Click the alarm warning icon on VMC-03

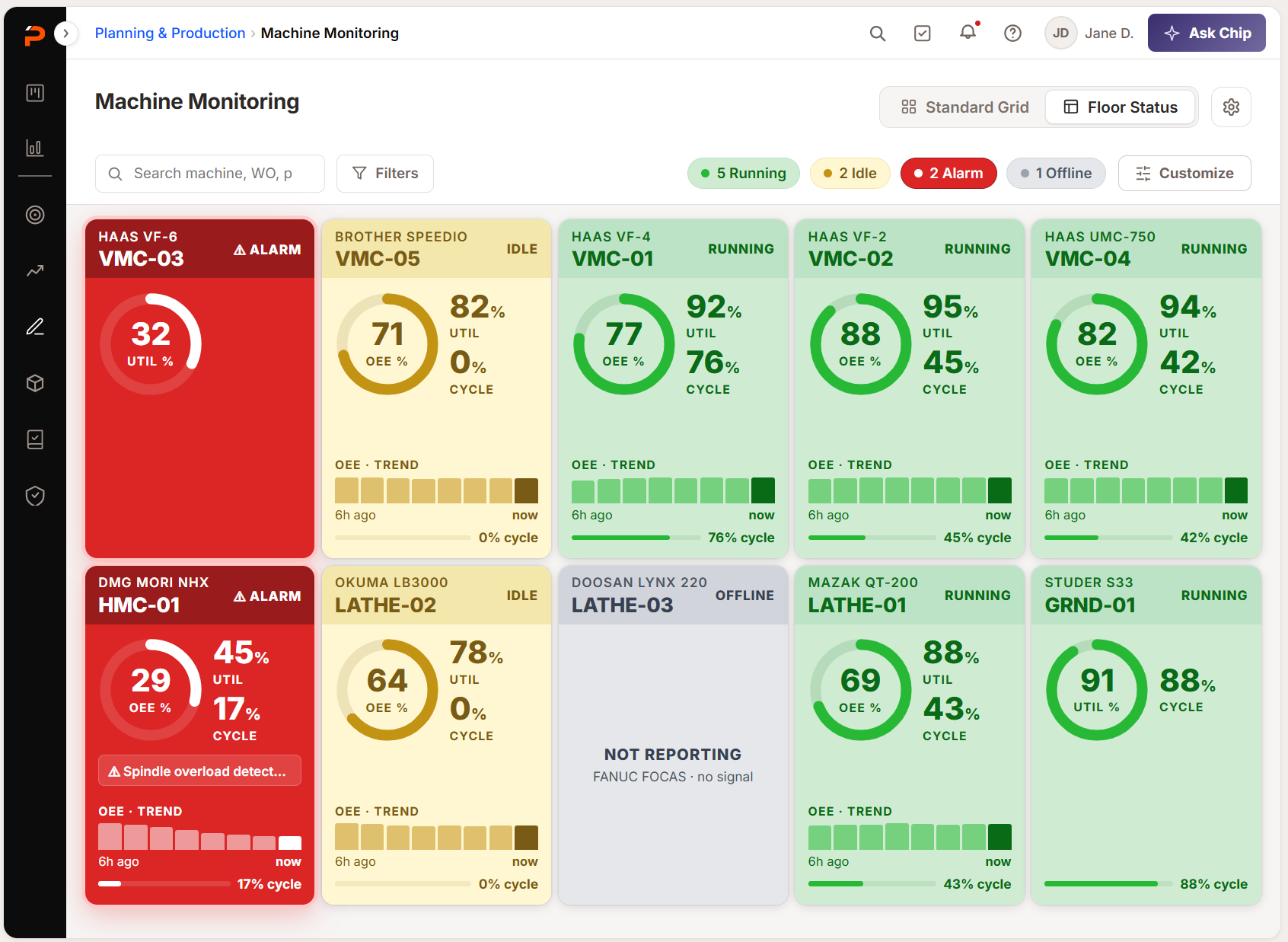(x=240, y=250)
